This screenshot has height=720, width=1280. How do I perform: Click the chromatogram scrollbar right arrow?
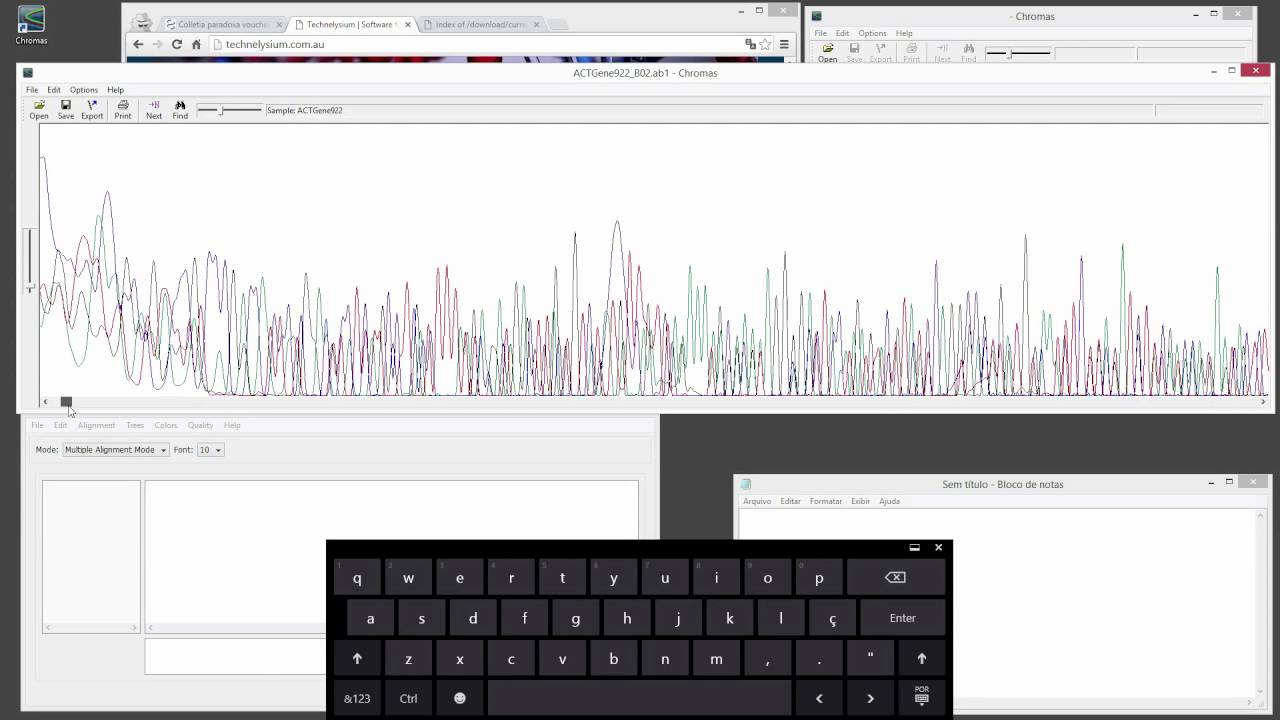point(1263,402)
